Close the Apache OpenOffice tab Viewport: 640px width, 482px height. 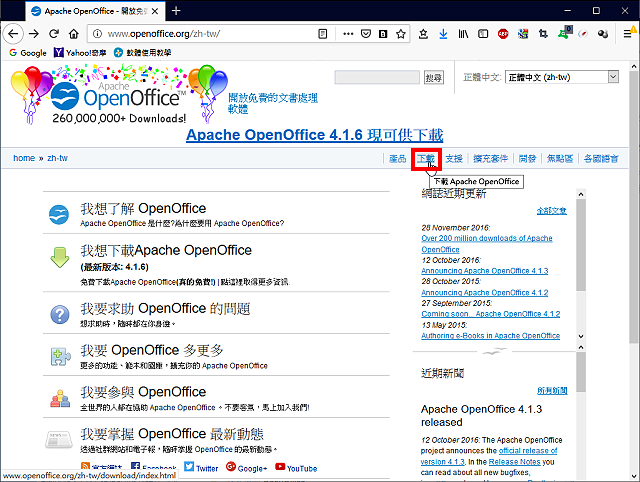pyautogui.click(x=155, y=11)
